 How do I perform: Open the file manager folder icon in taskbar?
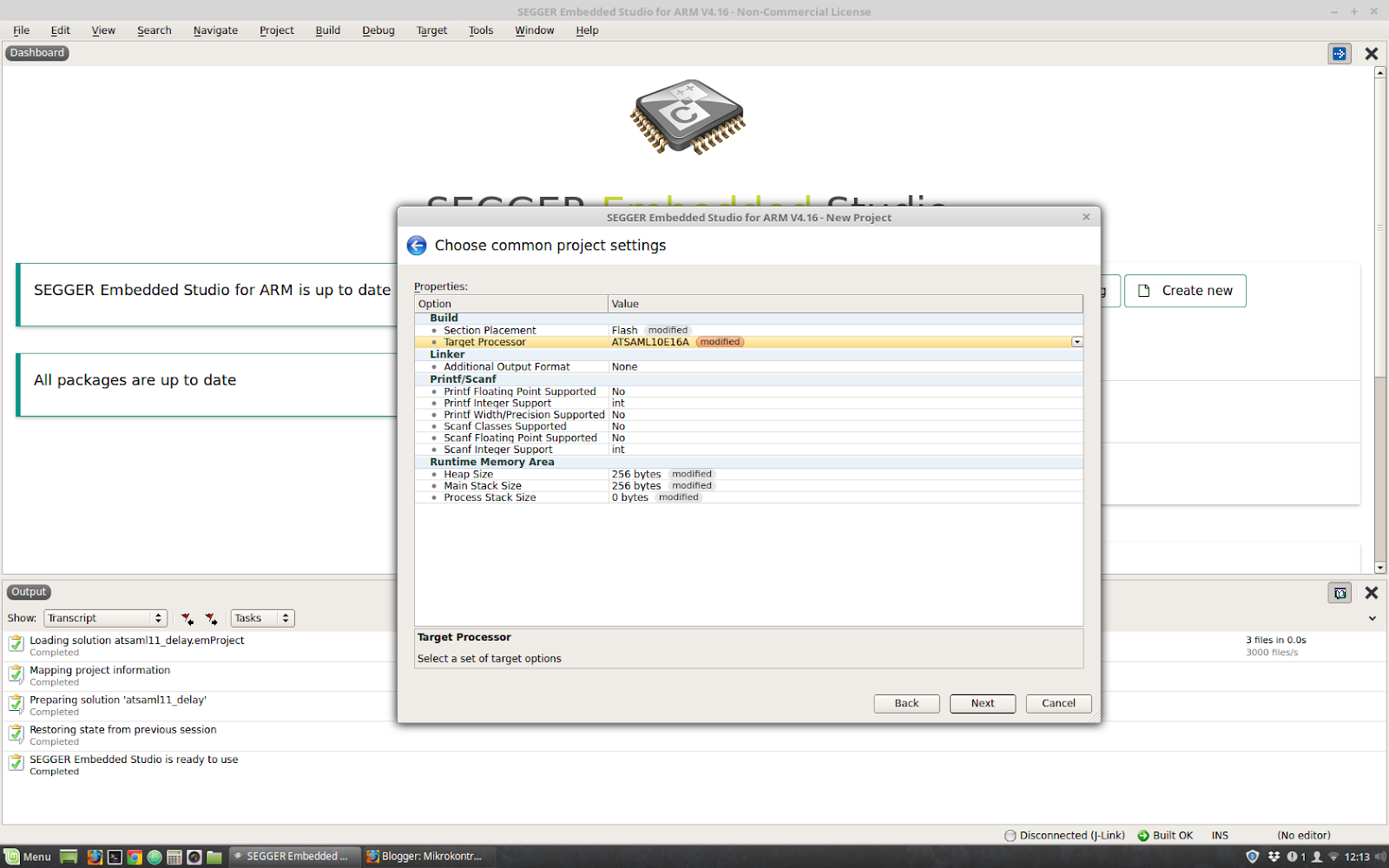[x=214, y=857]
